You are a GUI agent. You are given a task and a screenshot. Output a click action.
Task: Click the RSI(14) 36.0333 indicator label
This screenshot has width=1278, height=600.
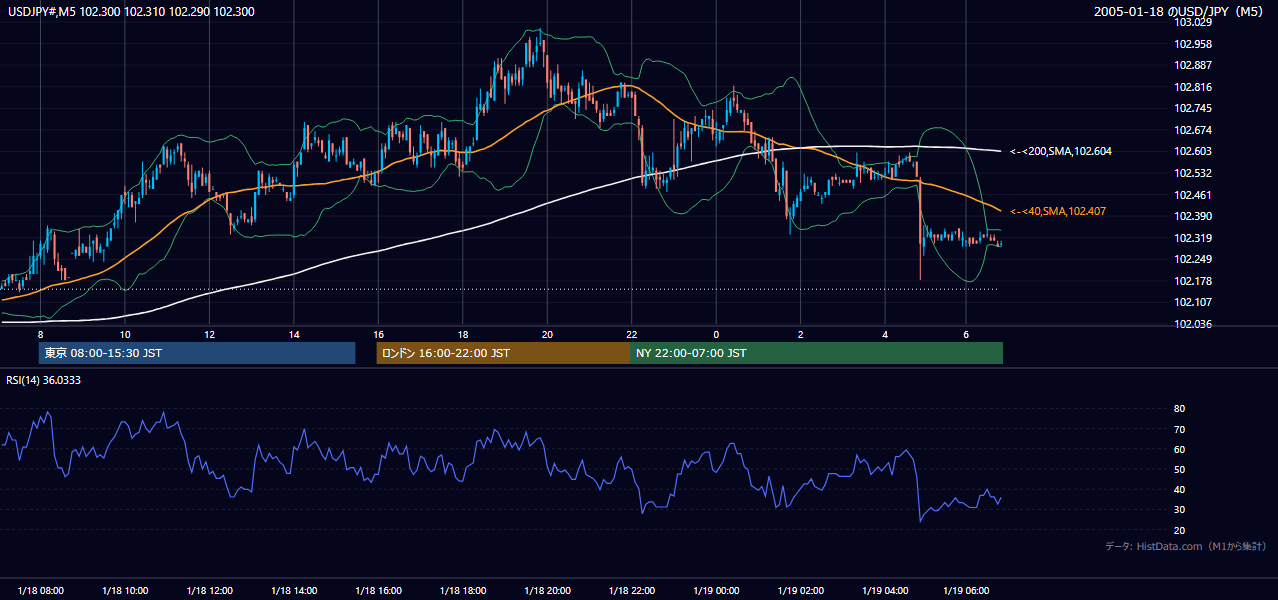pos(44,379)
